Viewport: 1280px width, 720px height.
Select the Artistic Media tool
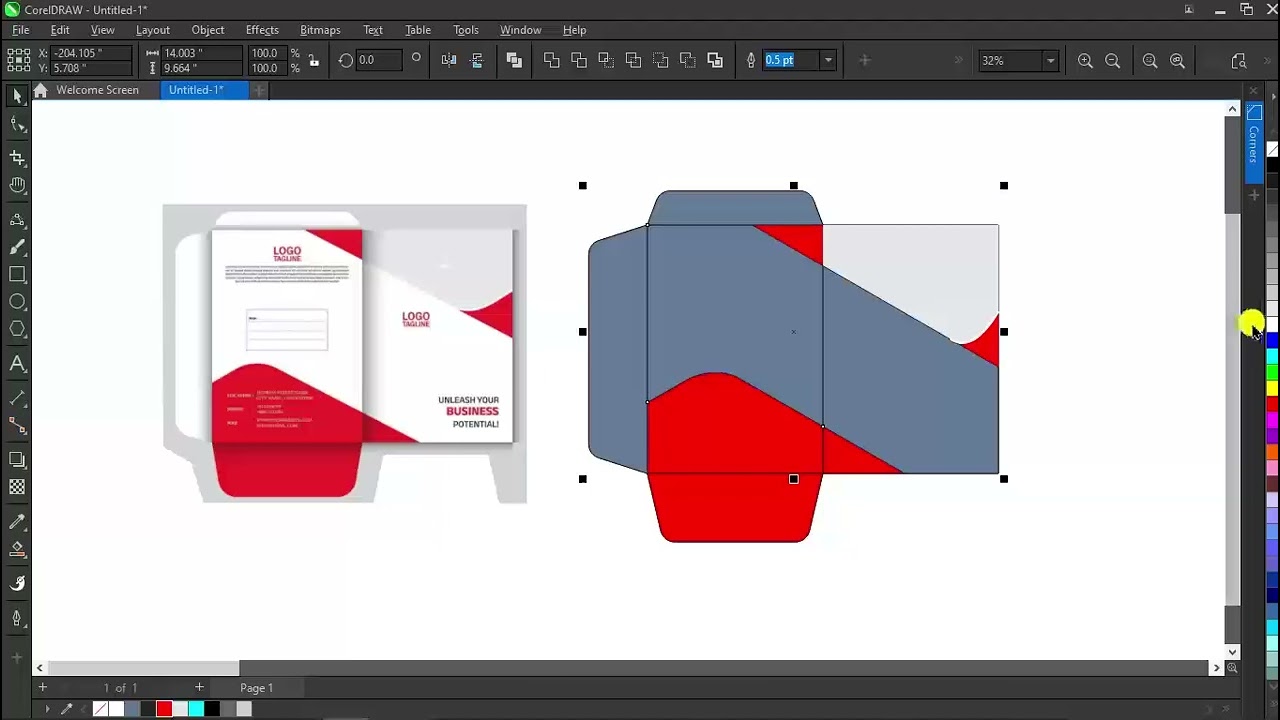(x=17, y=247)
